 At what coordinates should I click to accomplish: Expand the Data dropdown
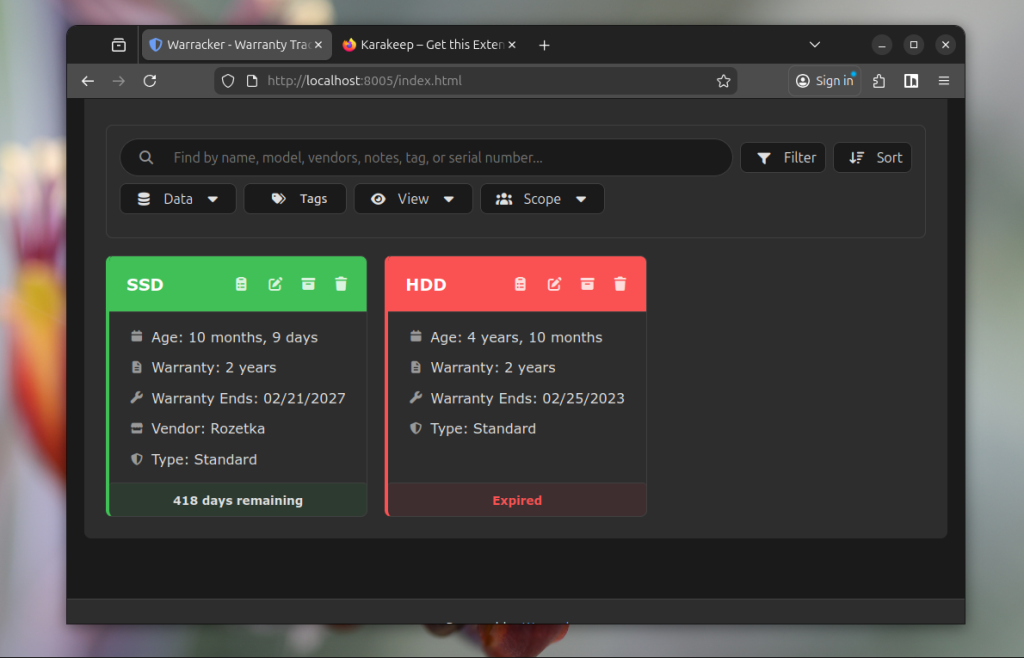coord(178,199)
